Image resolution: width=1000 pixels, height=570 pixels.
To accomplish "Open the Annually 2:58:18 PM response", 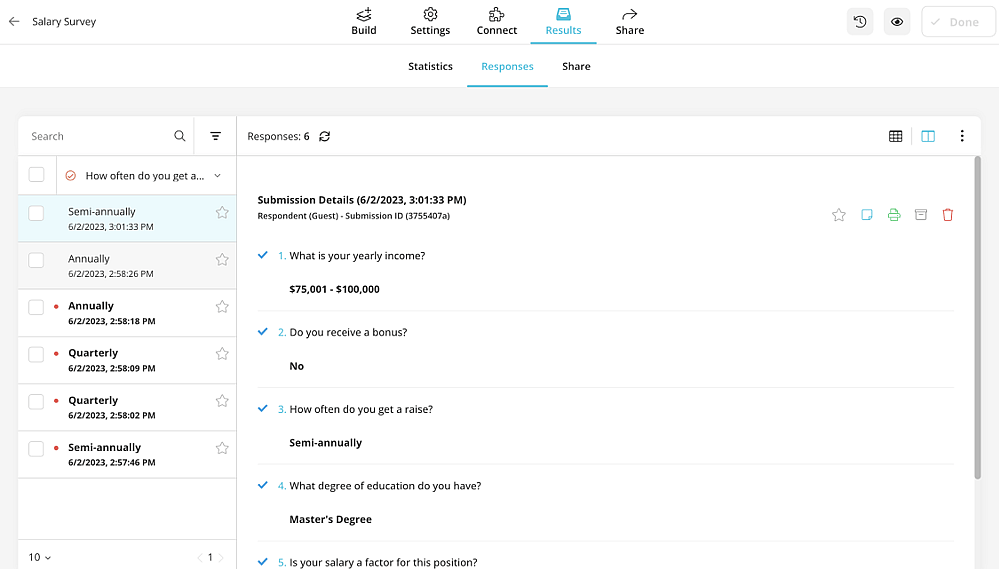I will coord(127,313).
